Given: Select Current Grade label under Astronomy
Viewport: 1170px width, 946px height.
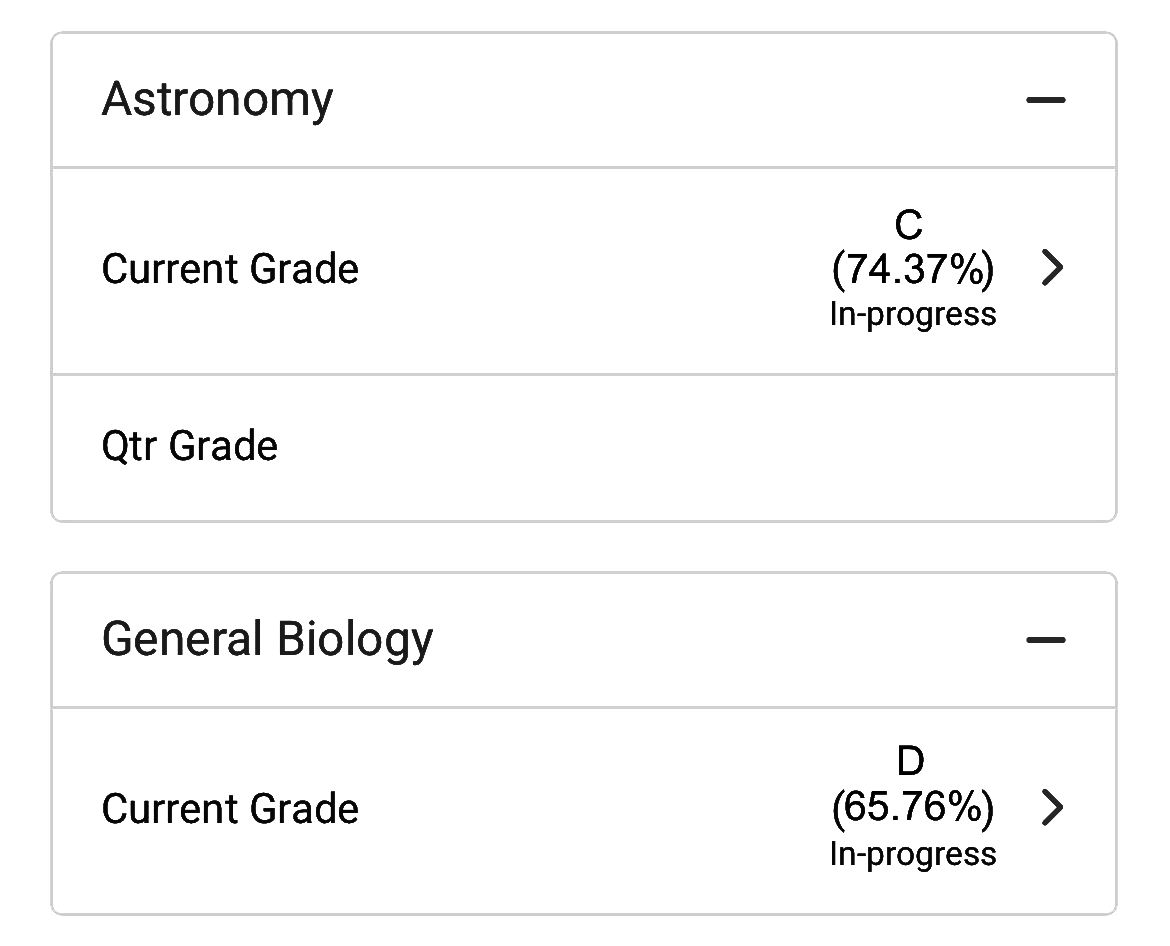Looking at the screenshot, I should pyautogui.click(x=230, y=269).
